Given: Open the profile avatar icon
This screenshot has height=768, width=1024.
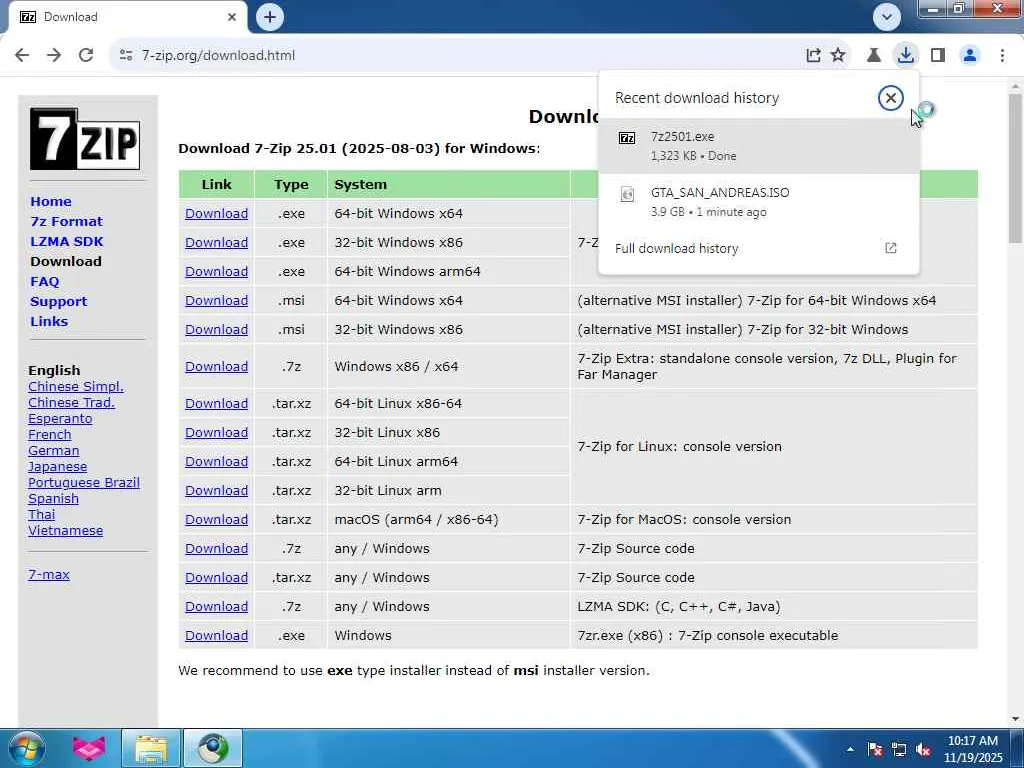Looking at the screenshot, I should click(x=970, y=56).
